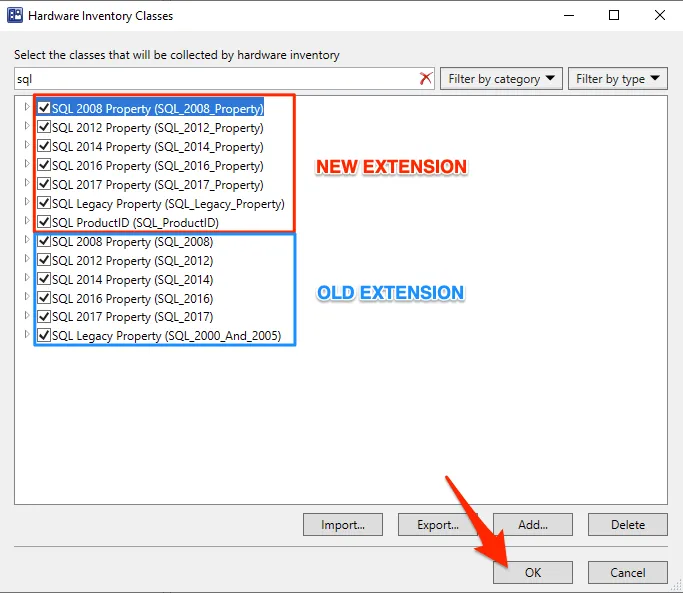This screenshot has width=683, height=593.
Task: Select SQL 2012 Property (SQL_2012_Property) row text
Action: click(157, 128)
